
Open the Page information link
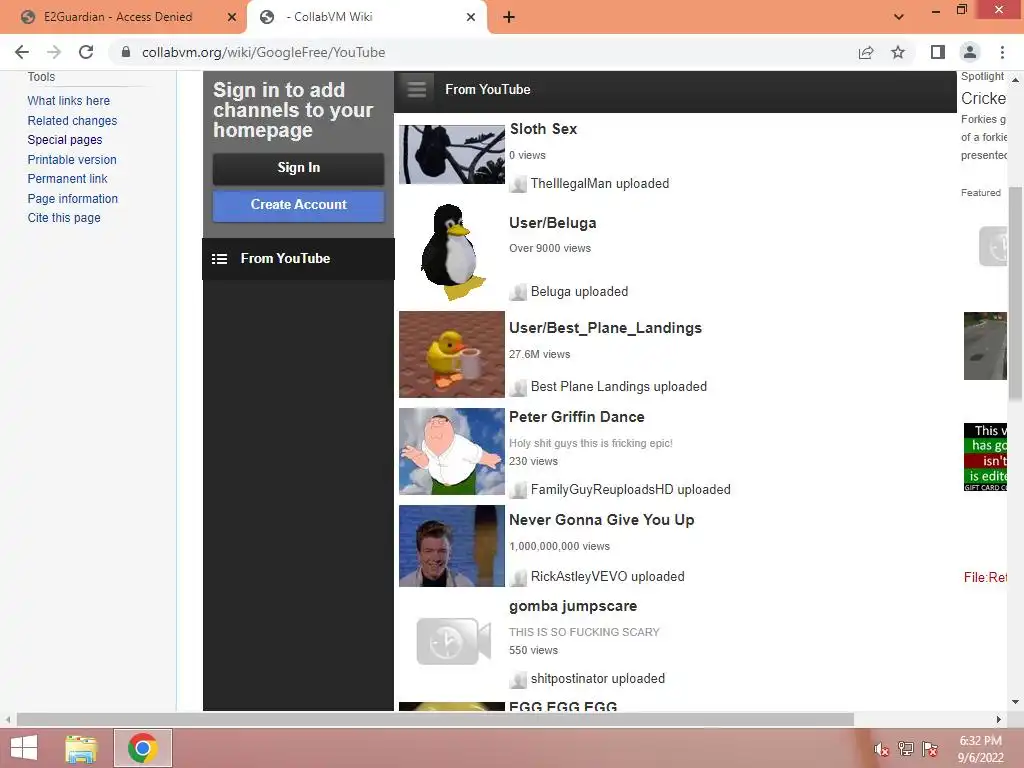click(72, 199)
